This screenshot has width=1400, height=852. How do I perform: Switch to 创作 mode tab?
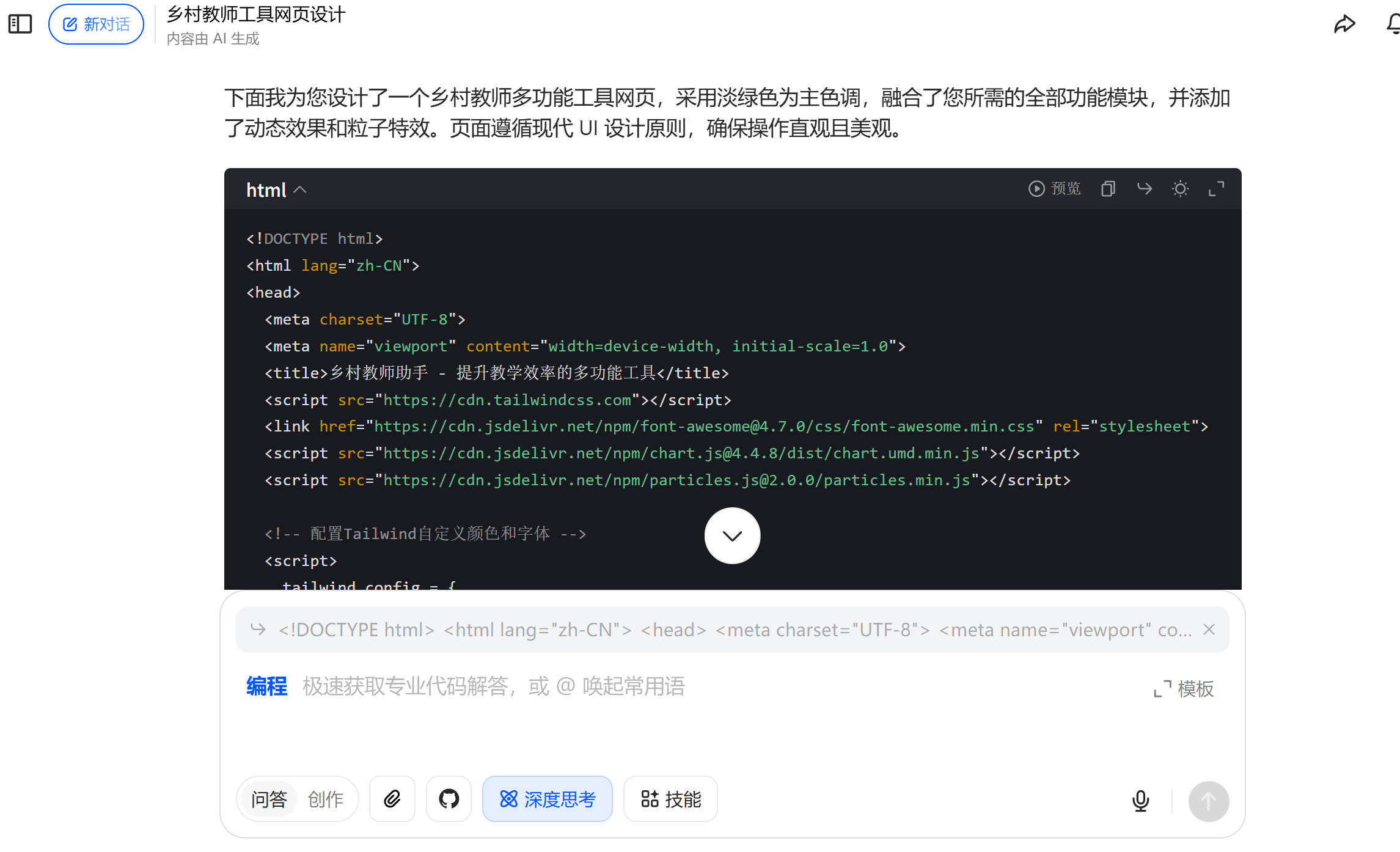pyautogui.click(x=325, y=799)
